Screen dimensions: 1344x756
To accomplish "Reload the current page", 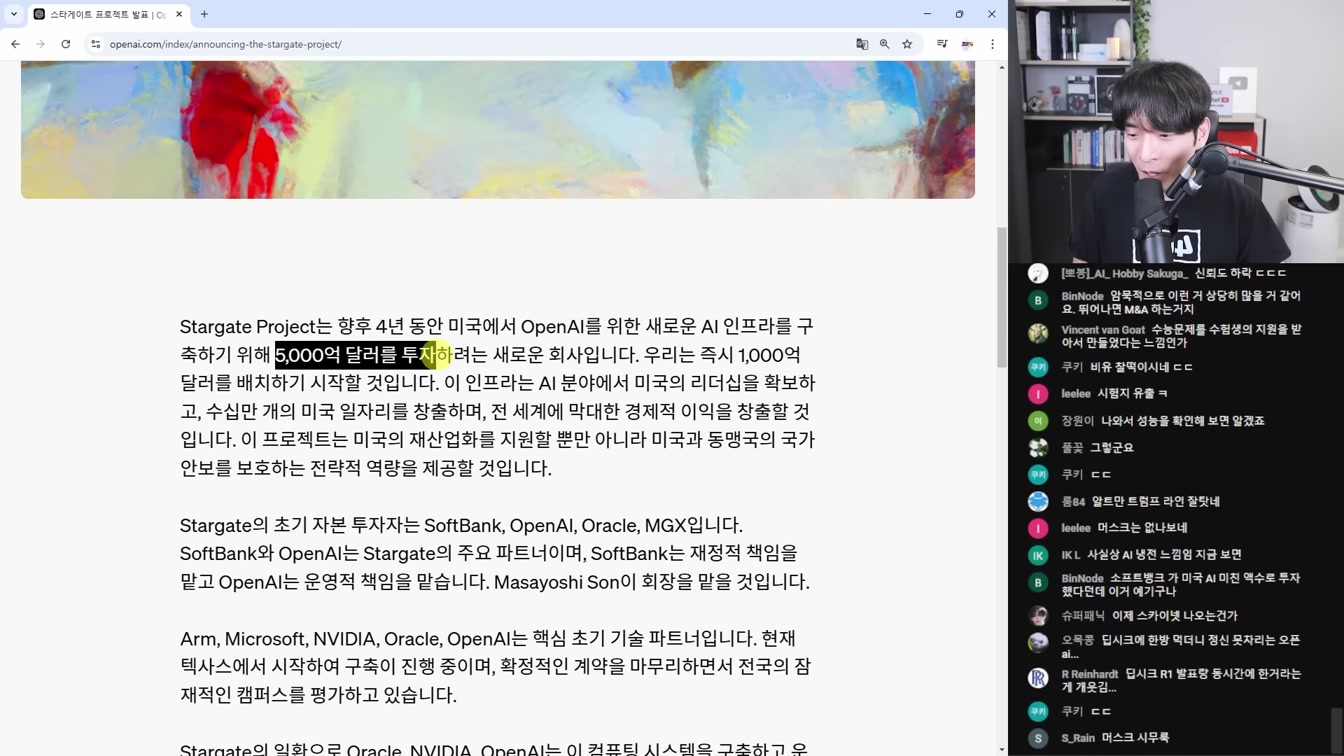I will point(66,44).
